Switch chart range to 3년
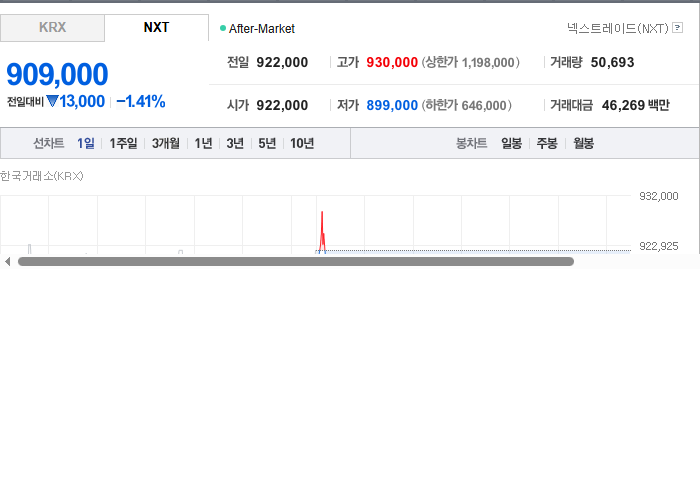The image size is (700, 490). click(235, 143)
